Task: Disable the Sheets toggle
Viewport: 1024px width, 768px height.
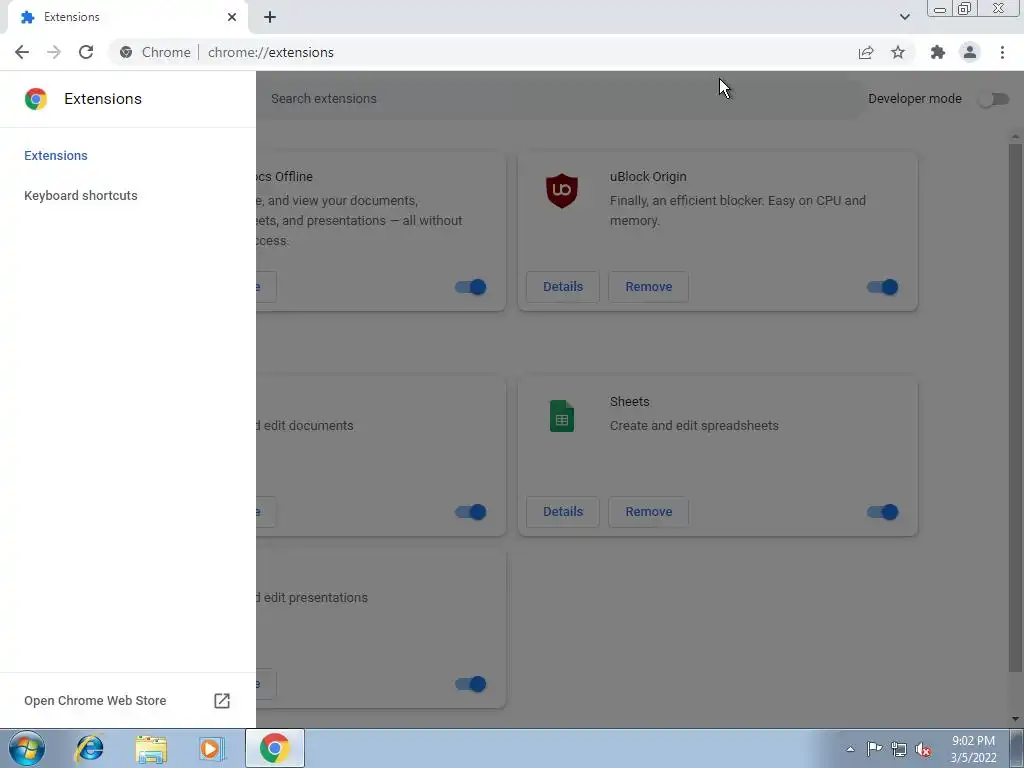Action: 882,512
